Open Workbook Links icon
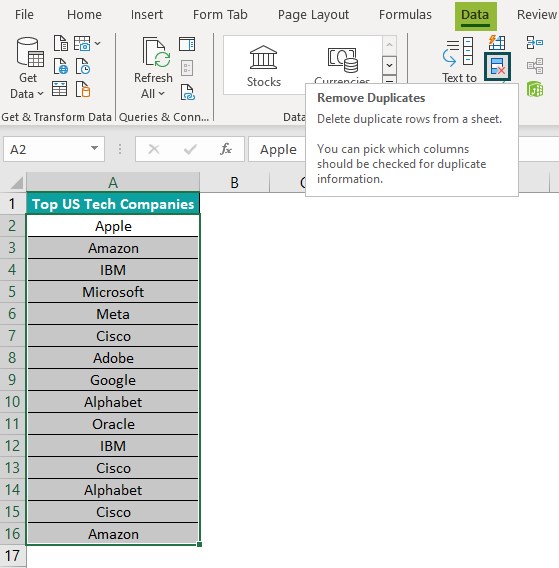Viewport: 559px width, 568px height. (x=188, y=92)
